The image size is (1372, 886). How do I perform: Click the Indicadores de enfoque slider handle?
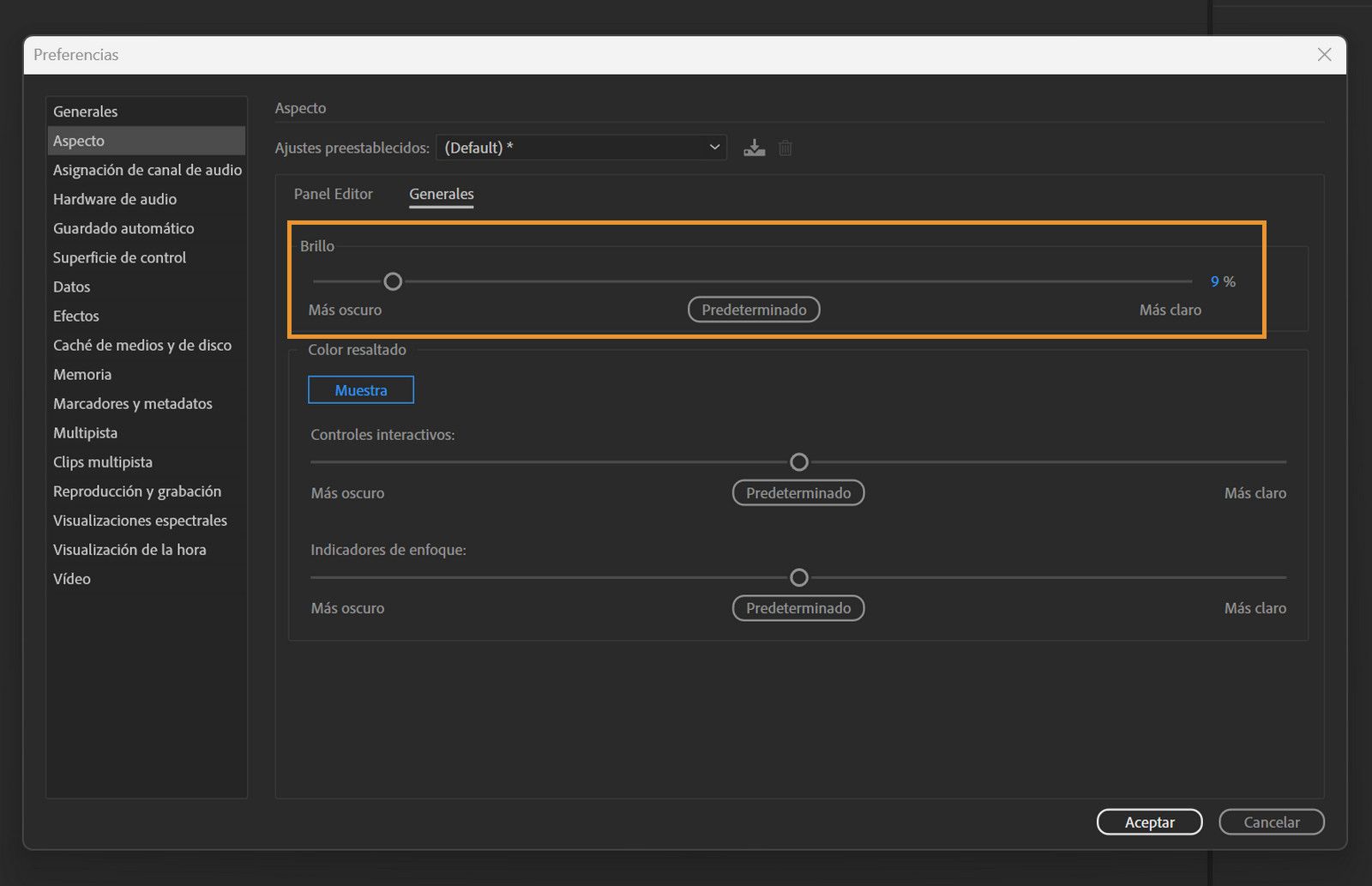pos(799,578)
